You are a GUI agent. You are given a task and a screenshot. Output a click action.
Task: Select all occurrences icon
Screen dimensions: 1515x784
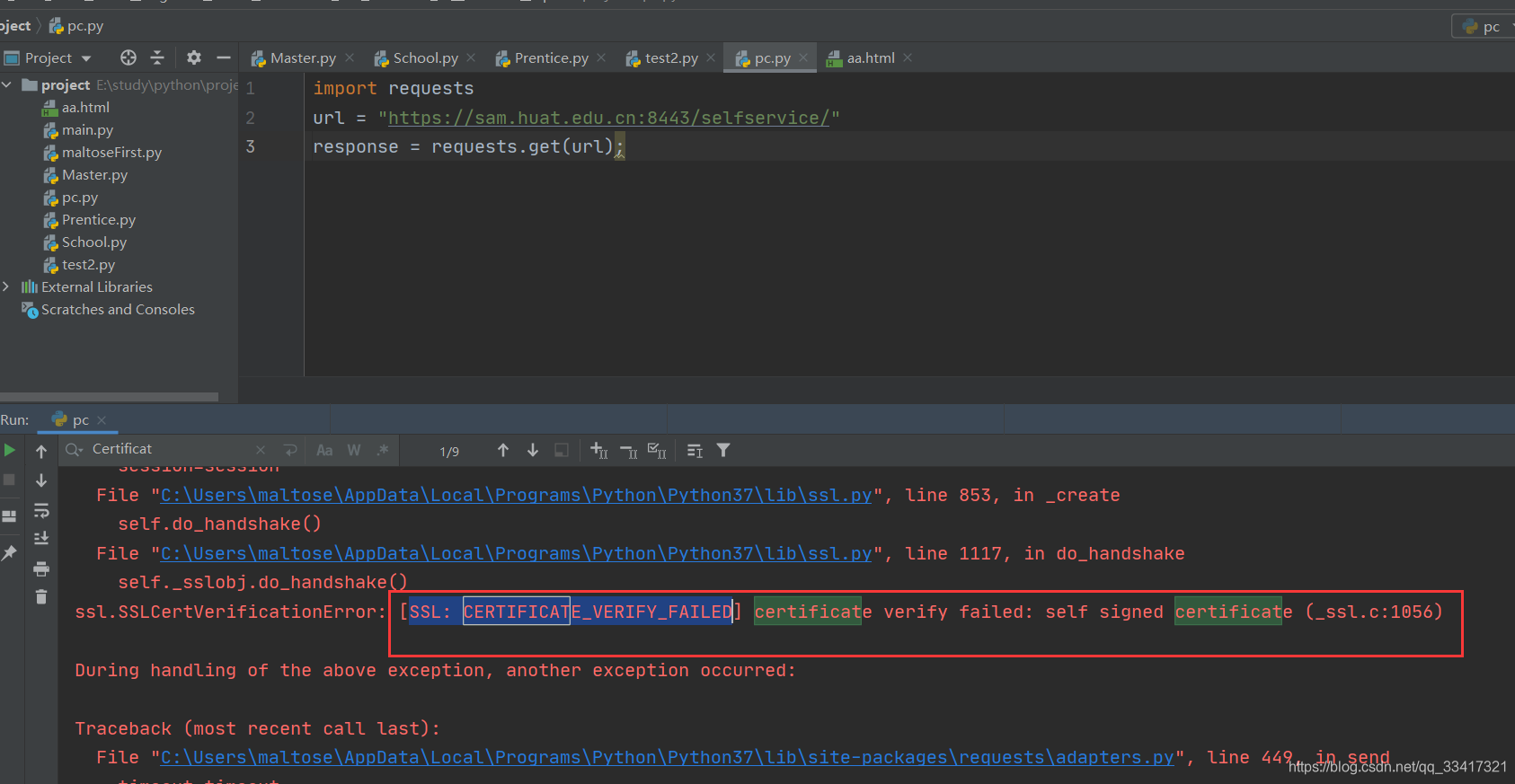coord(657,450)
